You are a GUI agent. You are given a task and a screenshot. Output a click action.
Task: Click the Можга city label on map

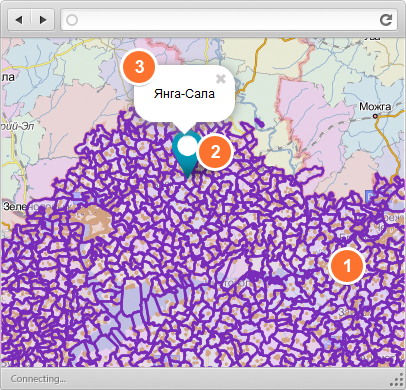[375, 107]
